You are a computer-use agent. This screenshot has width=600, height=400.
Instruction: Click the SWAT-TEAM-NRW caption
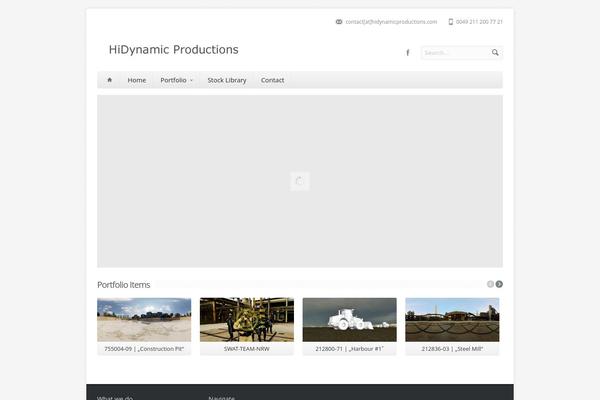(247, 349)
